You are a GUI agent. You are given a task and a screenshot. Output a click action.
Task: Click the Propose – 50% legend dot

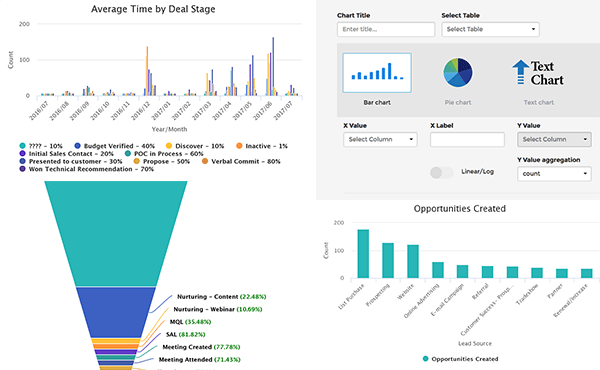137,161
